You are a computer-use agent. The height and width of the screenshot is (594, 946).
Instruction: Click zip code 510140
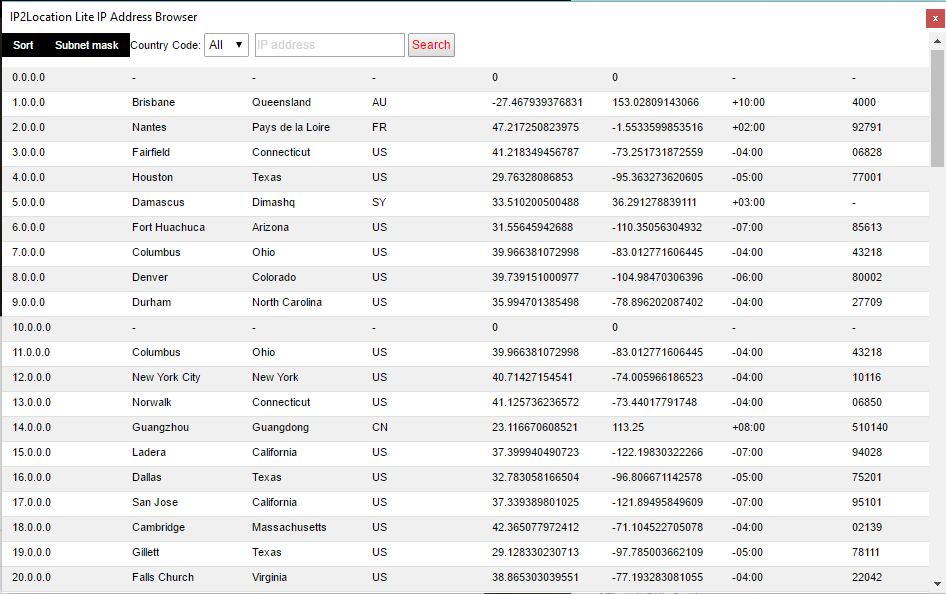(869, 428)
